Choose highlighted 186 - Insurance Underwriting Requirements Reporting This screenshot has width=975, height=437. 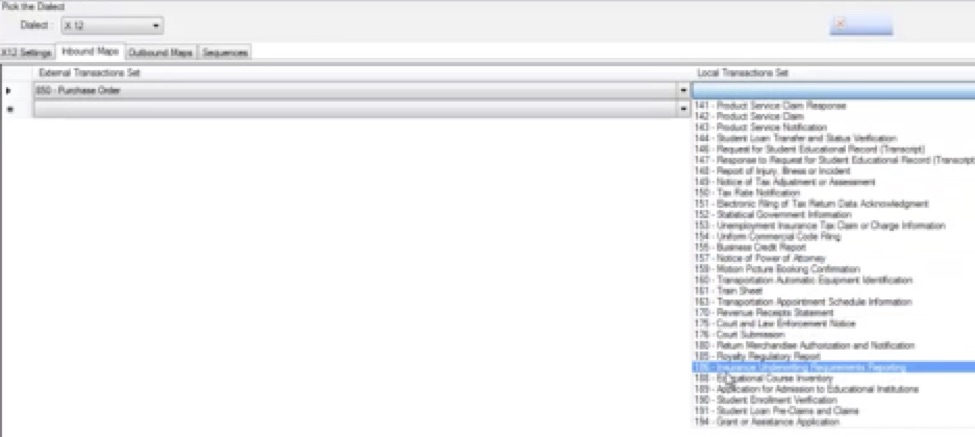point(800,367)
